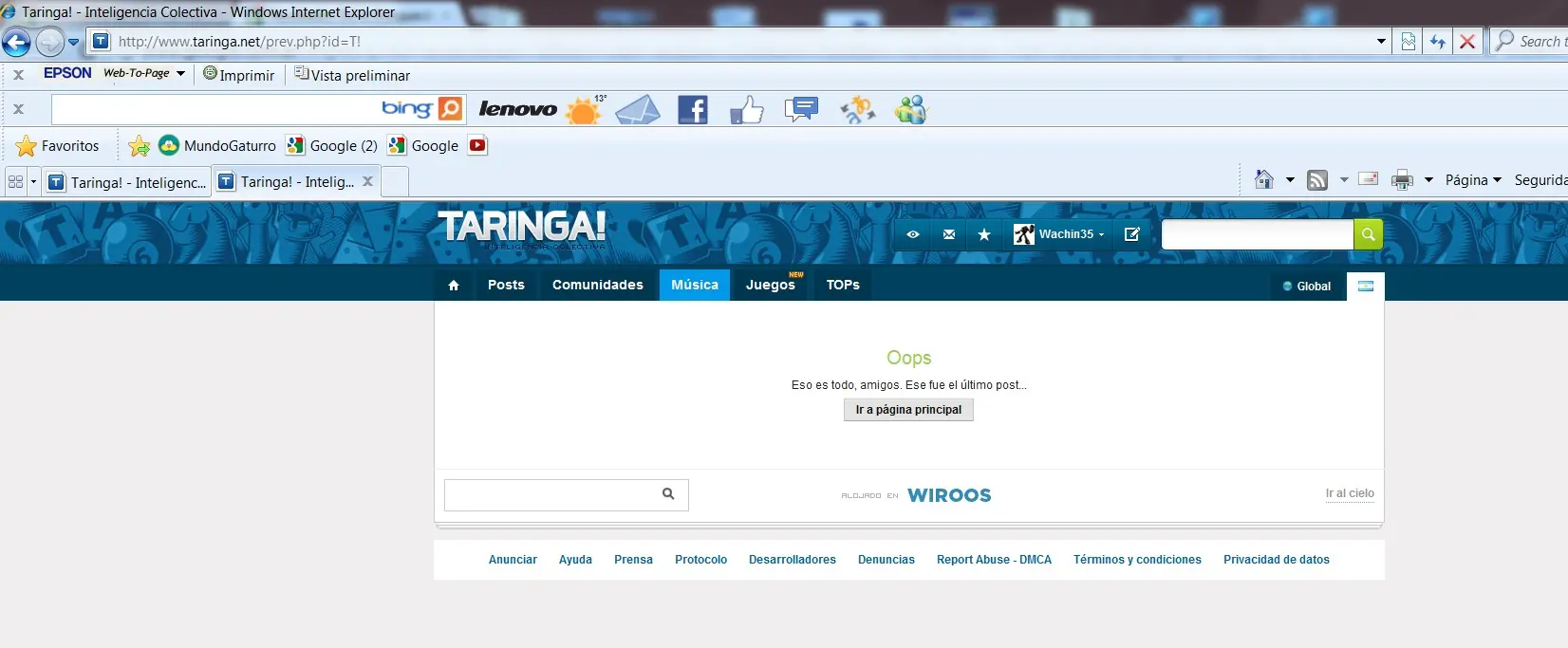This screenshot has width=1568, height=648.
Task: Open the Juegos section
Action: 773,285
